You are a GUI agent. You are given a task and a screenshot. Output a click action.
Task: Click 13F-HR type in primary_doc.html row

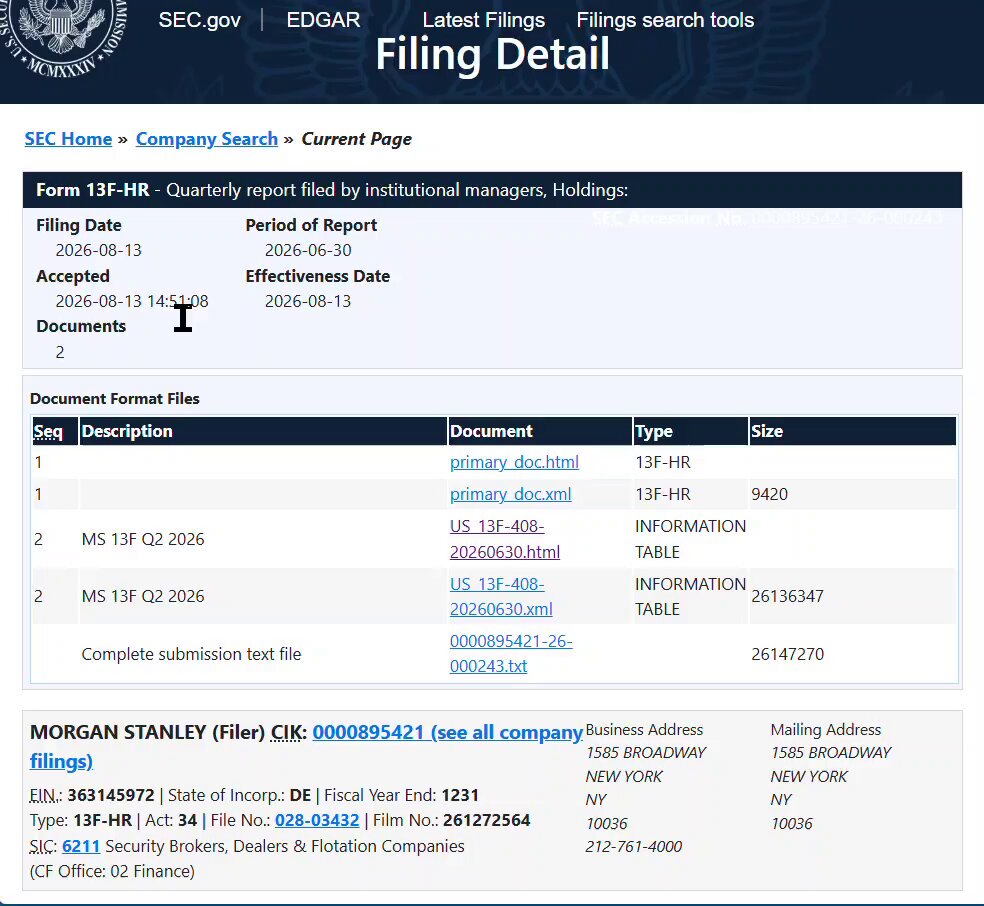point(663,462)
